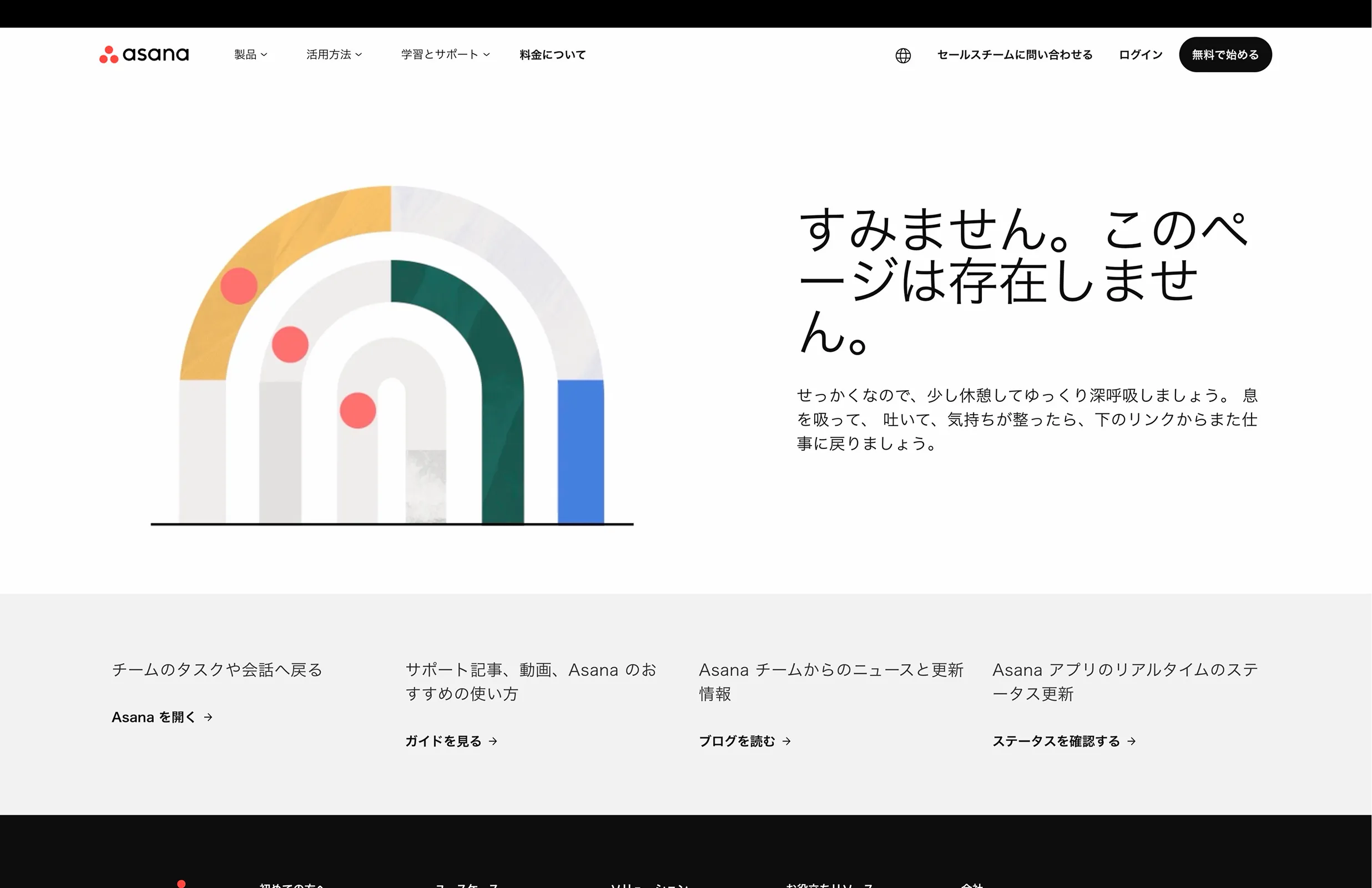Click the text Asana チームからのニュースと更新情報

click(831, 682)
